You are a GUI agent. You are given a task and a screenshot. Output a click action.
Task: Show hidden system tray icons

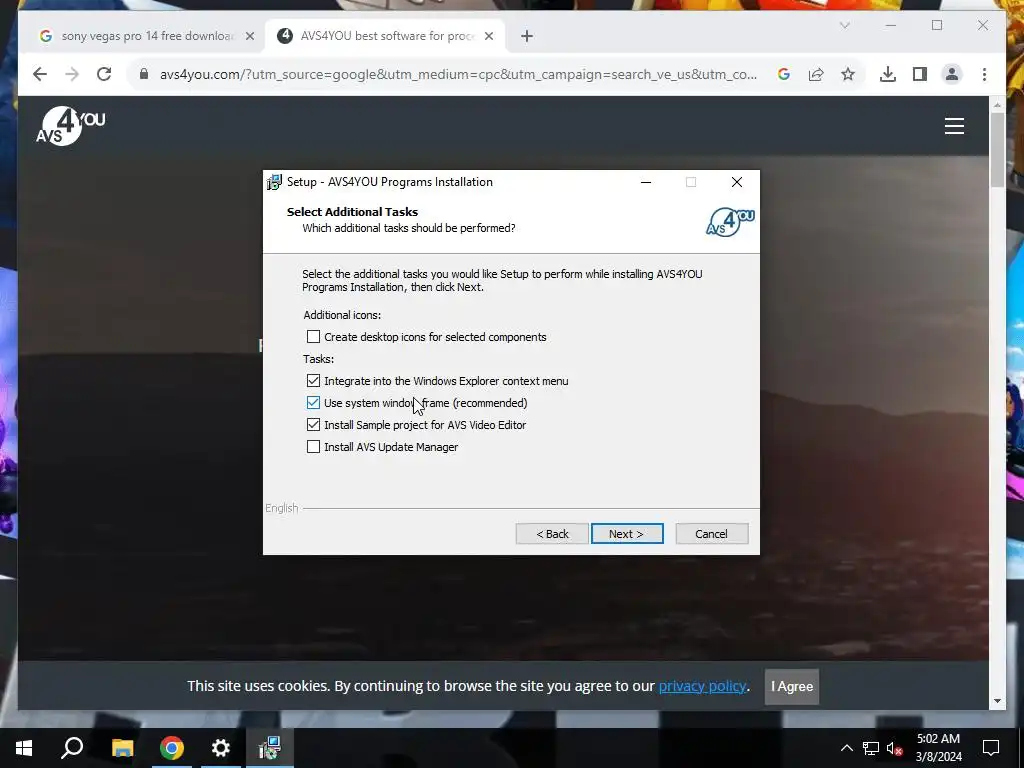pyautogui.click(x=846, y=748)
